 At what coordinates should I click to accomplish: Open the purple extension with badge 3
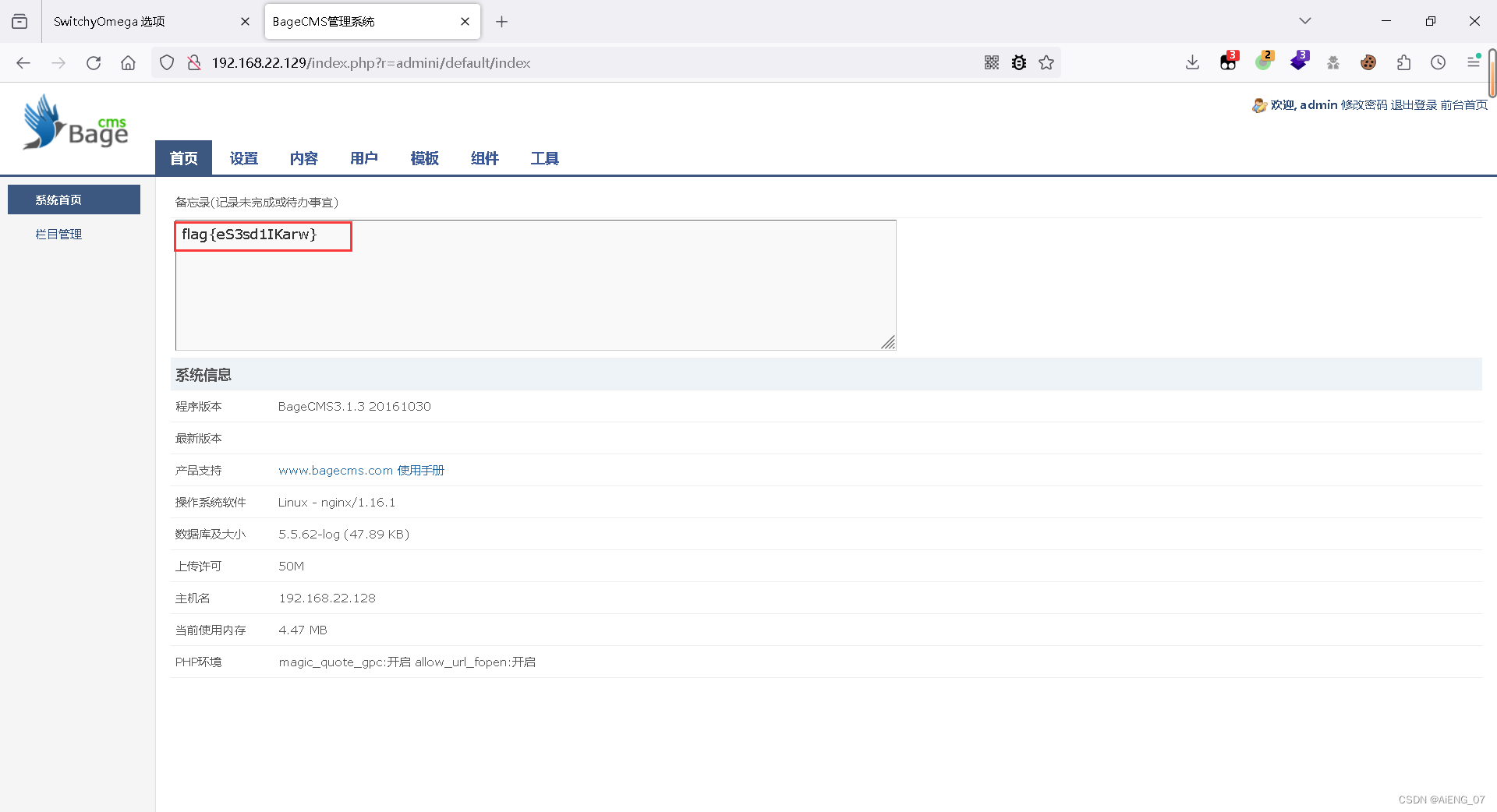1299,62
